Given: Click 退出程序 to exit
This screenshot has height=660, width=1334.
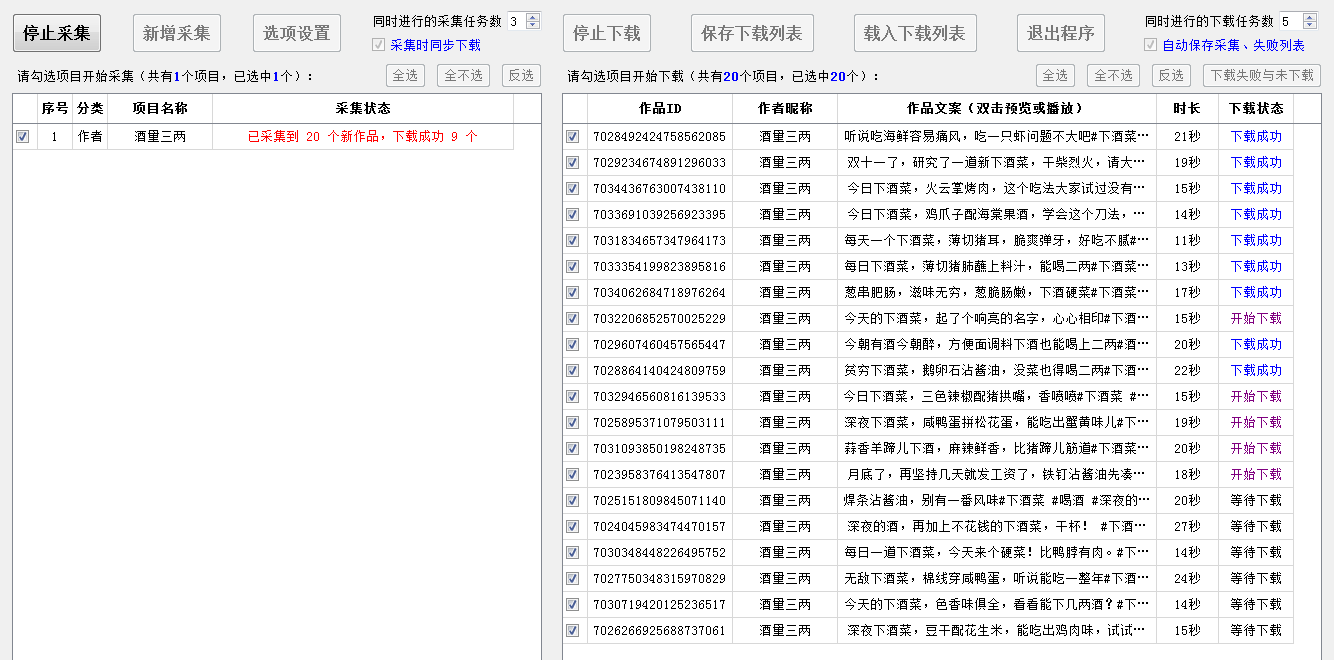Looking at the screenshot, I should [1061, 33].
